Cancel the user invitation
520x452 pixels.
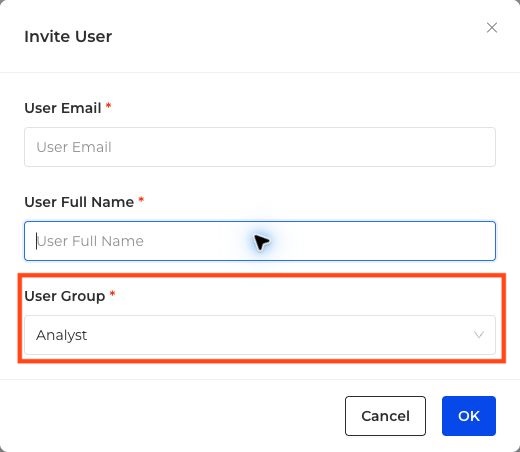coord(385,416)
